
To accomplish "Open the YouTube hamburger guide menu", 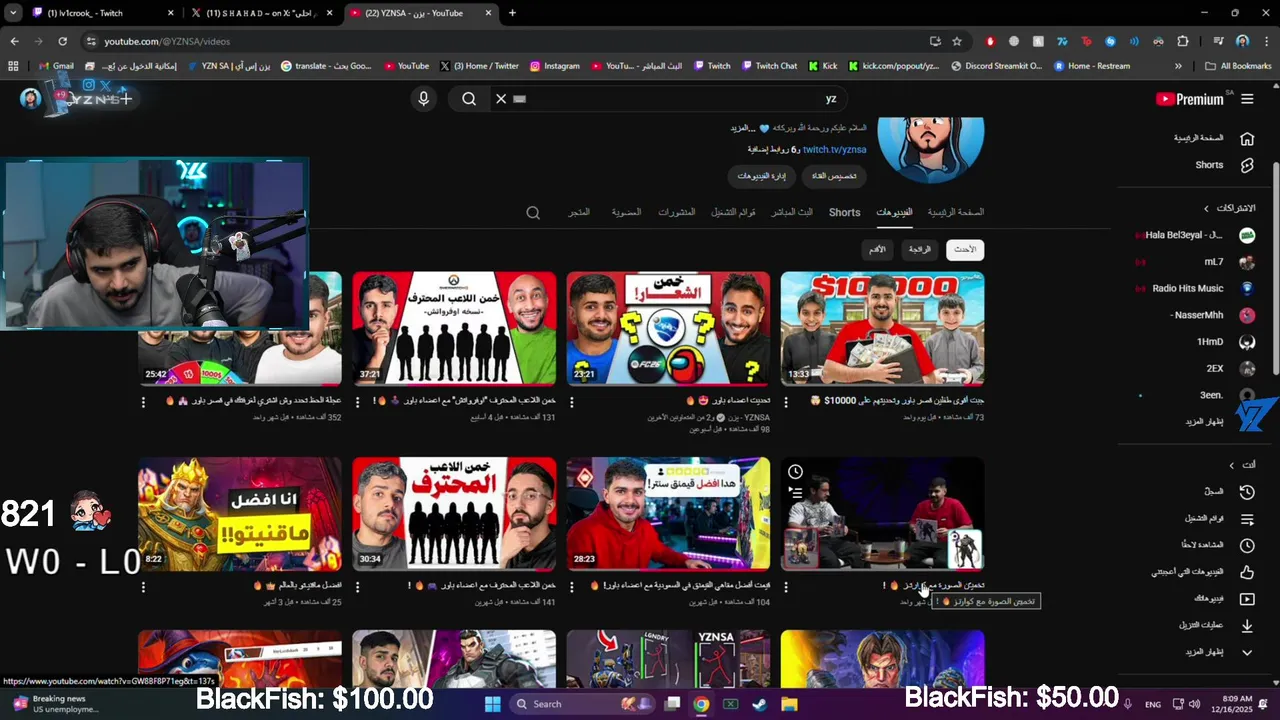I will (x=1247, y=99).
